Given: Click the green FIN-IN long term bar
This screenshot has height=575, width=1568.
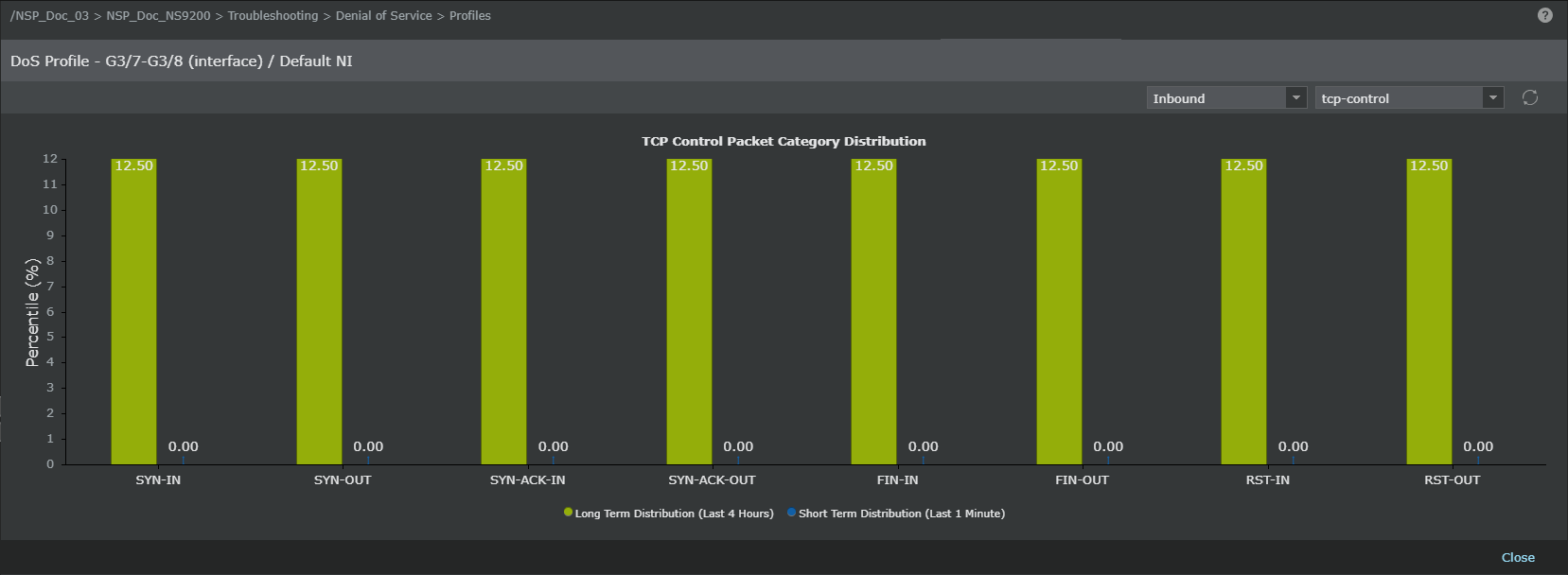Looking at the screenshot, I should 873,311.
